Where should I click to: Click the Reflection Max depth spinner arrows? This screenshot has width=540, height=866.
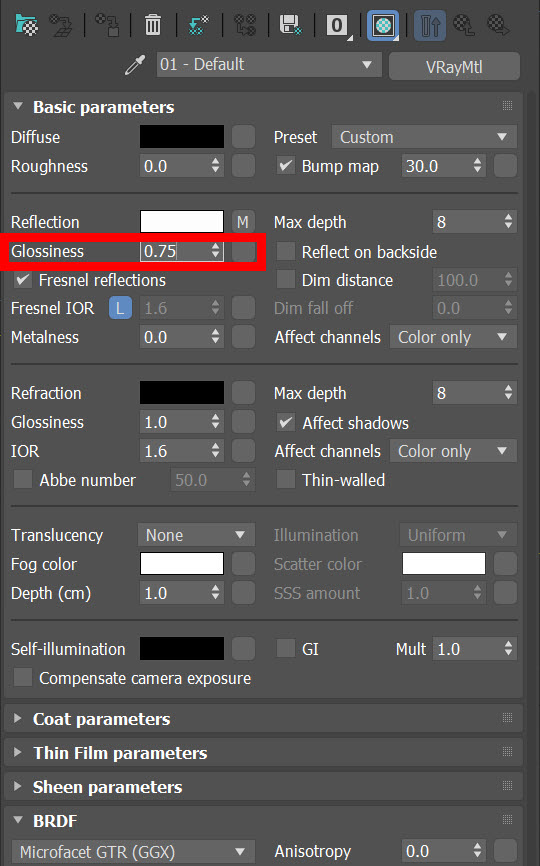click(x=509, y=222)
